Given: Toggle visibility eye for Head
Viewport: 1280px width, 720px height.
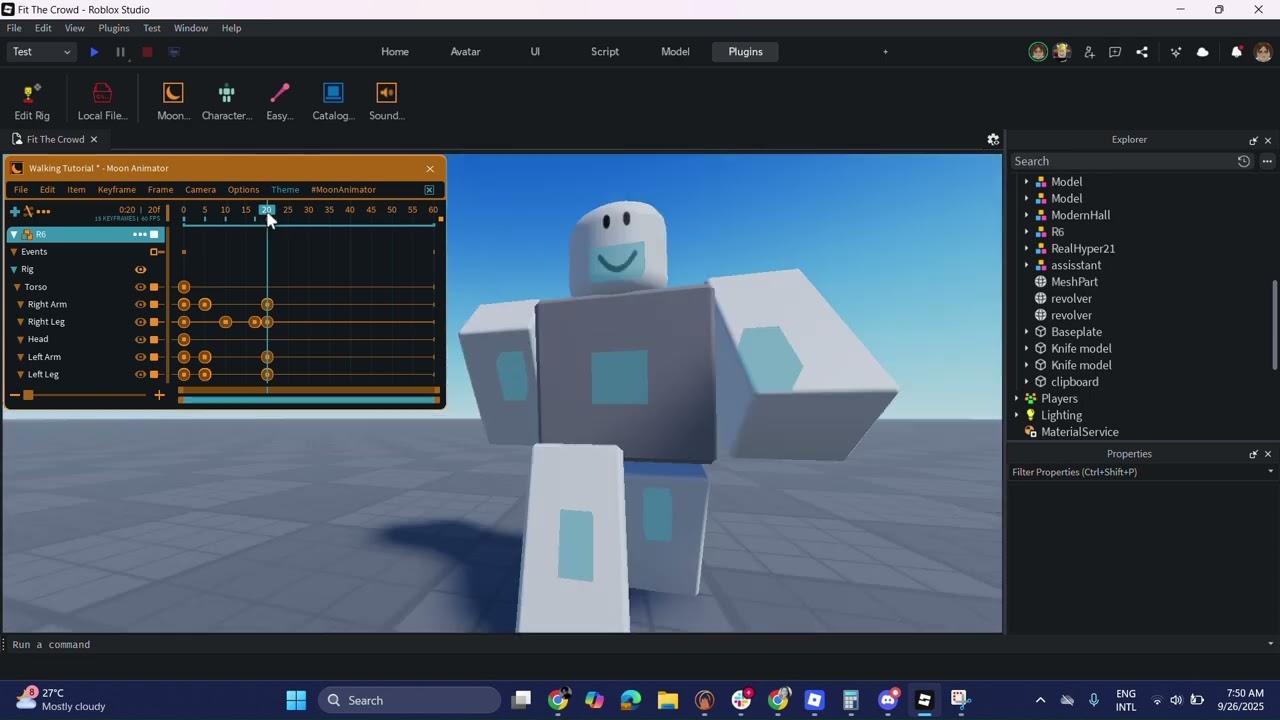Looking at the screenshot, I should [x=140, y=339].
